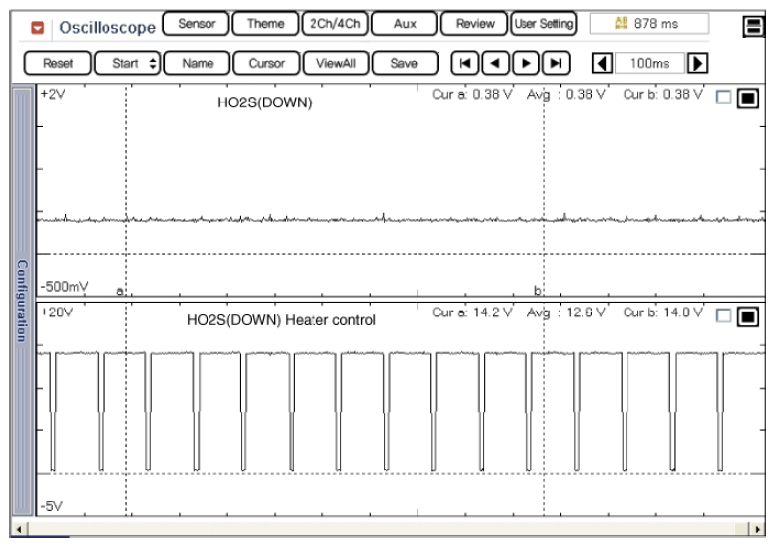
Task: Open the Start dropdown selector
Action: (130, 63)
